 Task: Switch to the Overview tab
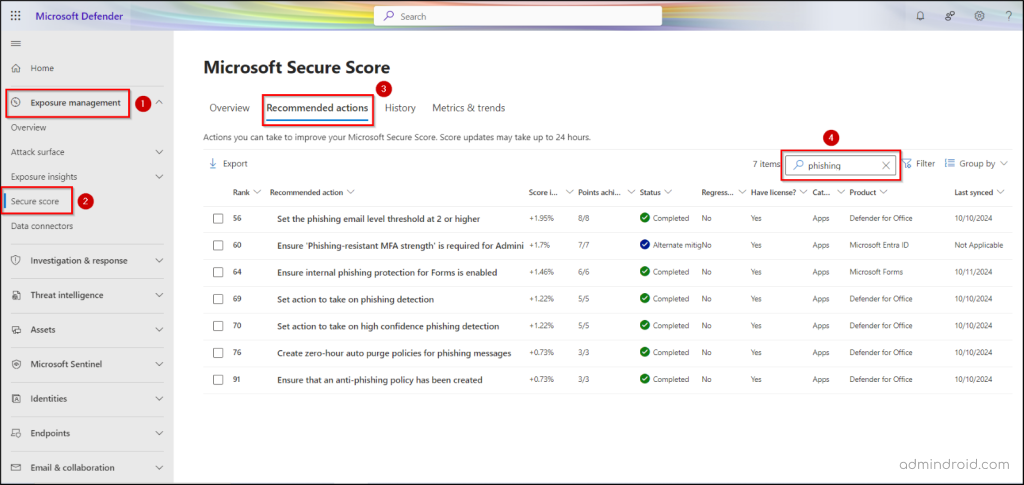click(x=229, y=108)
